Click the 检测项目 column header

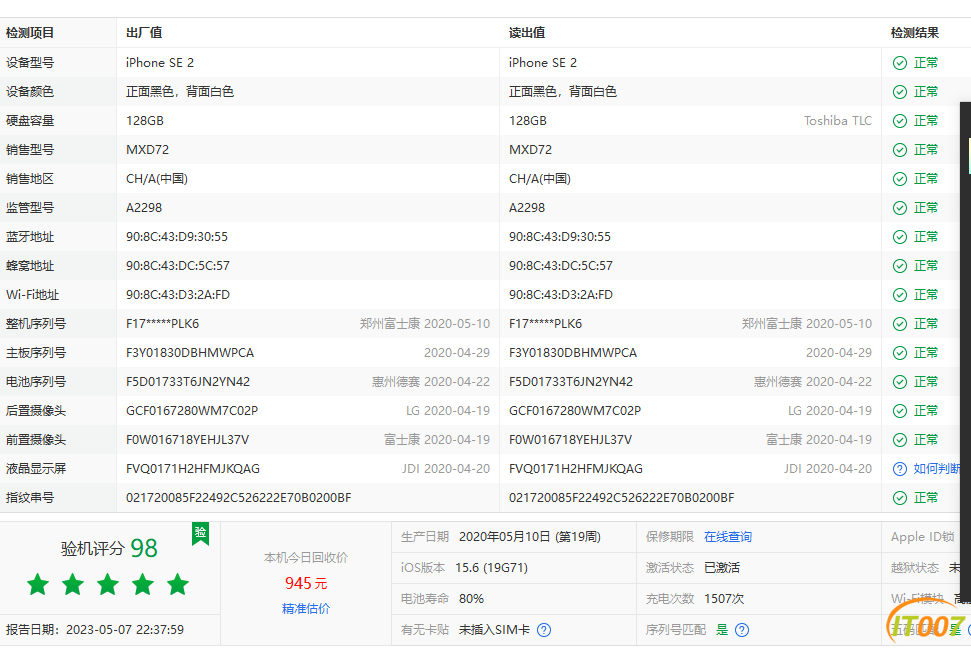(x=30, y=33)
